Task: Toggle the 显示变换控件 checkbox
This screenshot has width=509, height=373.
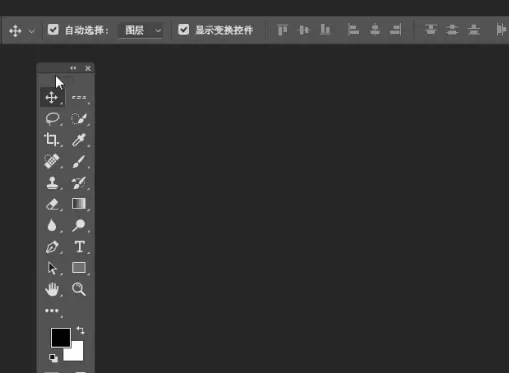Action: pos(183,30)
